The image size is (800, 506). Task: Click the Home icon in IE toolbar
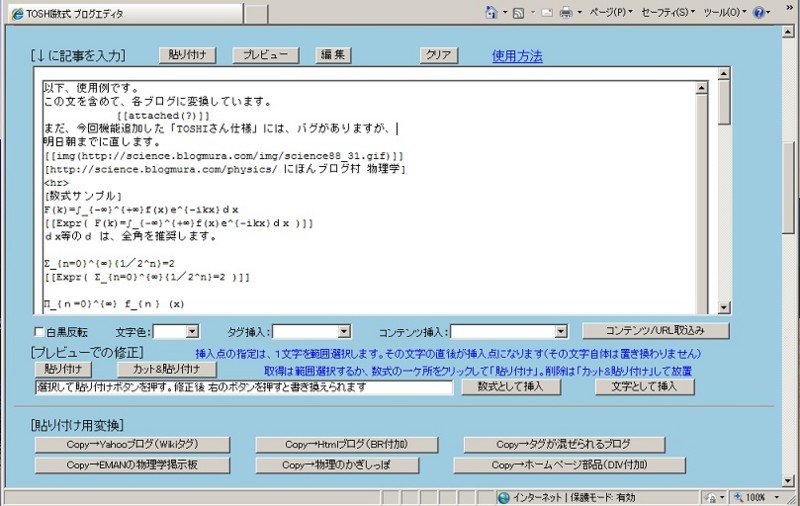pyautogui.click(x=491, y=12)
